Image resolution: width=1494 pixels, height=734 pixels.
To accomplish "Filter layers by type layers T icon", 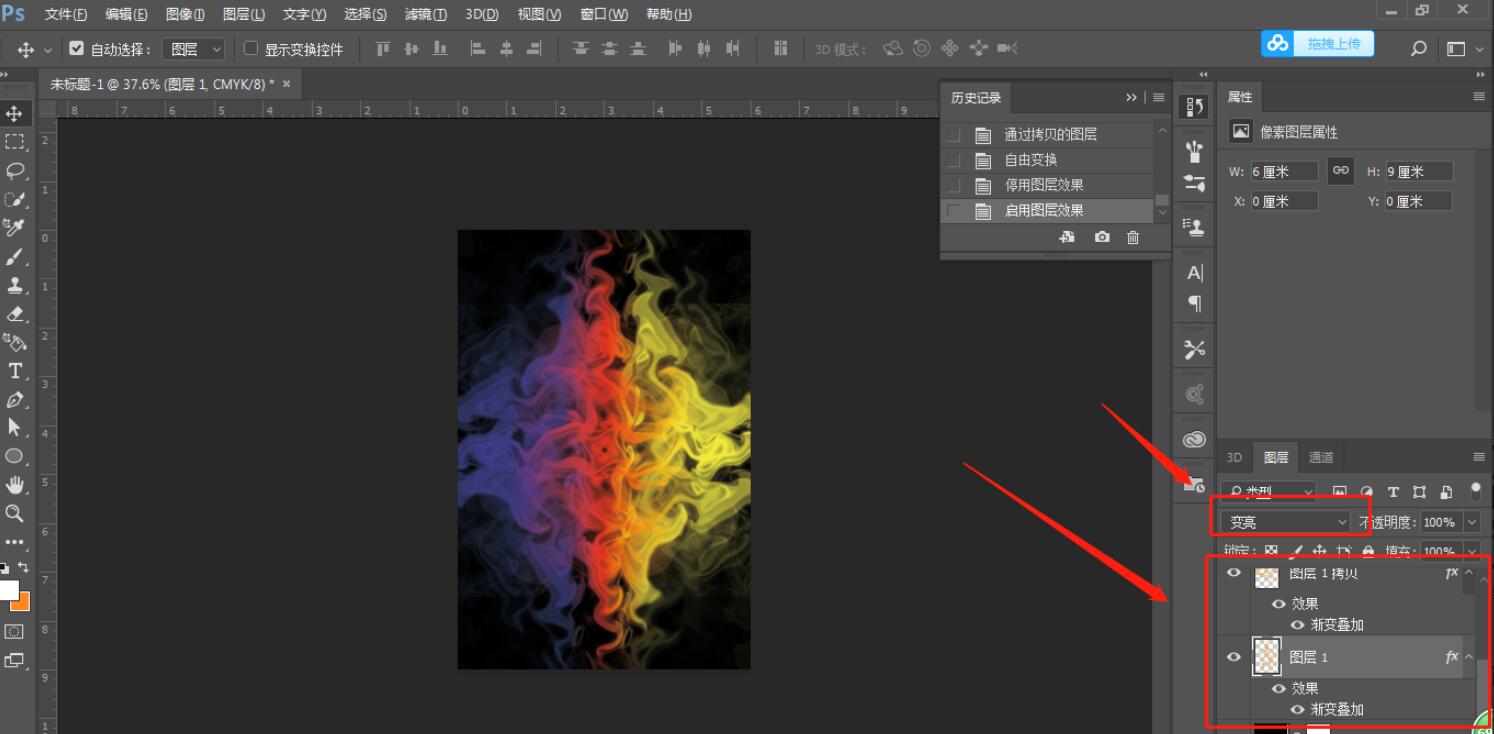I will 1393,492.
